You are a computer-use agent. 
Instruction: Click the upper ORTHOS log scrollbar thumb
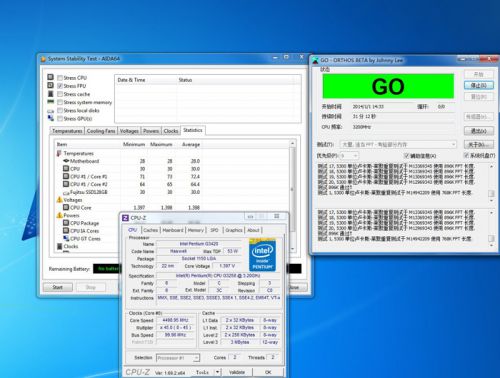(491, 193)
